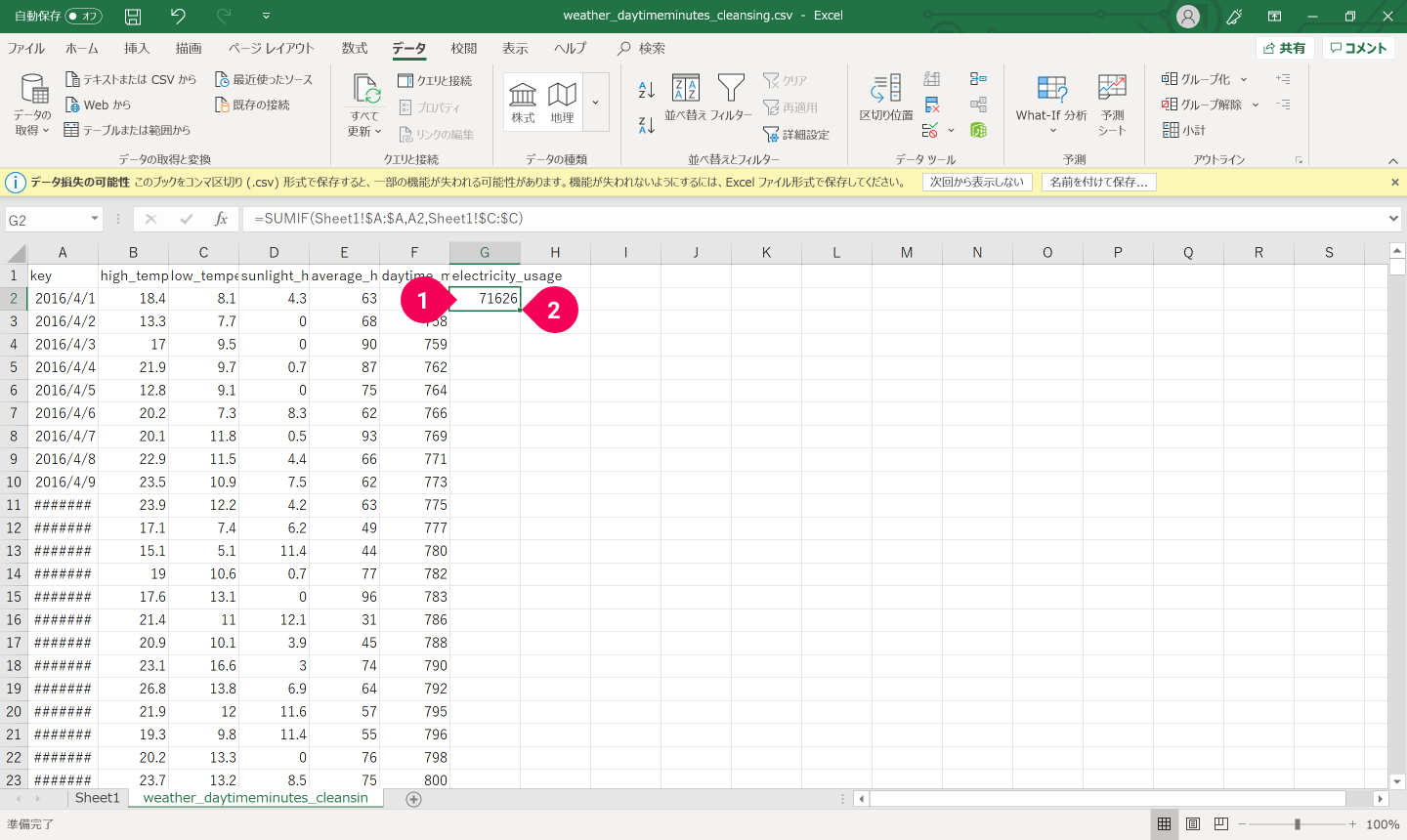Open the データの取得 dropdown
This screenshot has width=1407, height=840.
pyautogui.click(x=32, y=106)
